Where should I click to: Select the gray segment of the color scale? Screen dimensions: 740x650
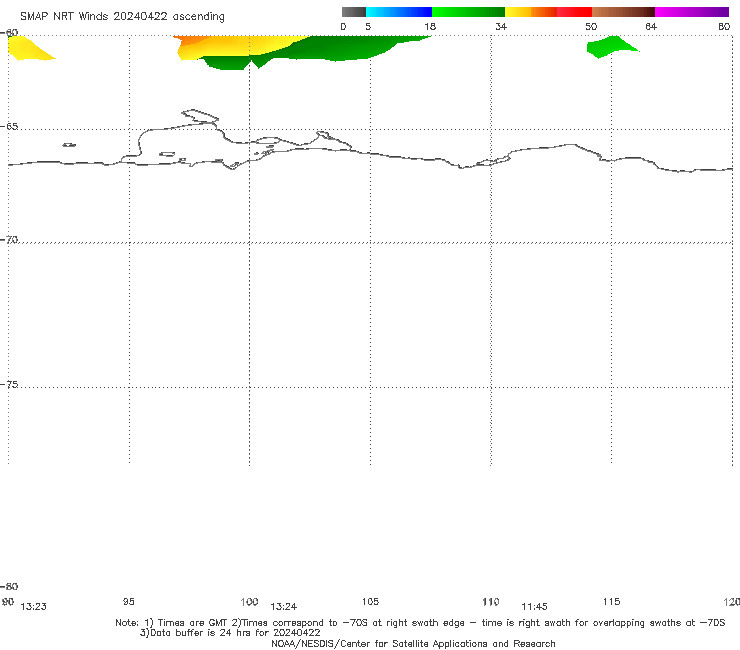tap(354, 12)
